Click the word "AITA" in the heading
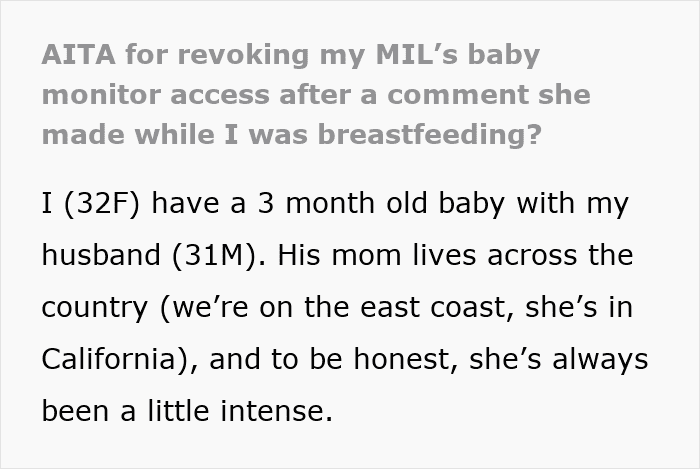 coord(79,54)
